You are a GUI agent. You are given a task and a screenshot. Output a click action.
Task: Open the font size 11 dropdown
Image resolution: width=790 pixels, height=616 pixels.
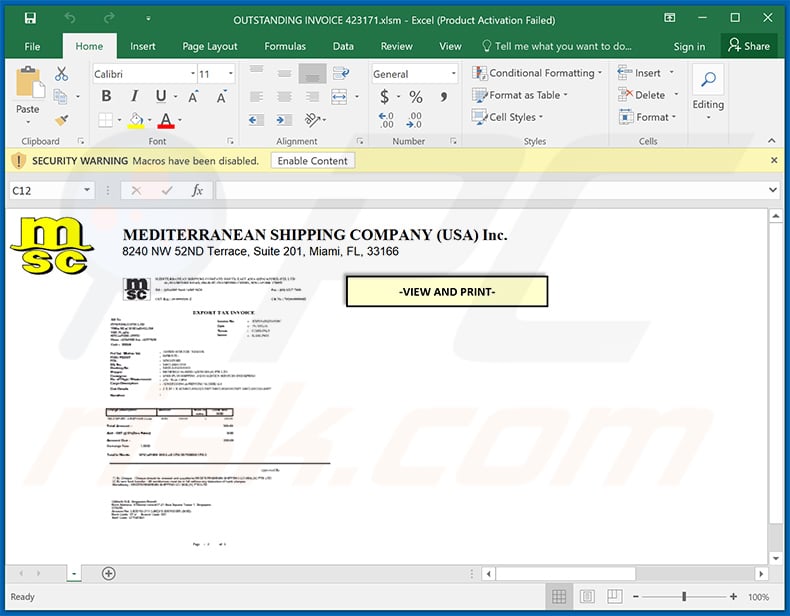231,74
